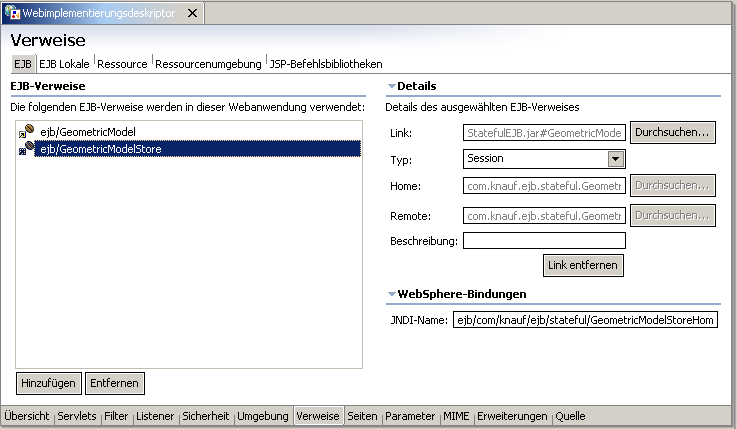737x429 pixels.
Task: Open the Filter page tab
Action: pyautogui.click(x=116, y=416)
